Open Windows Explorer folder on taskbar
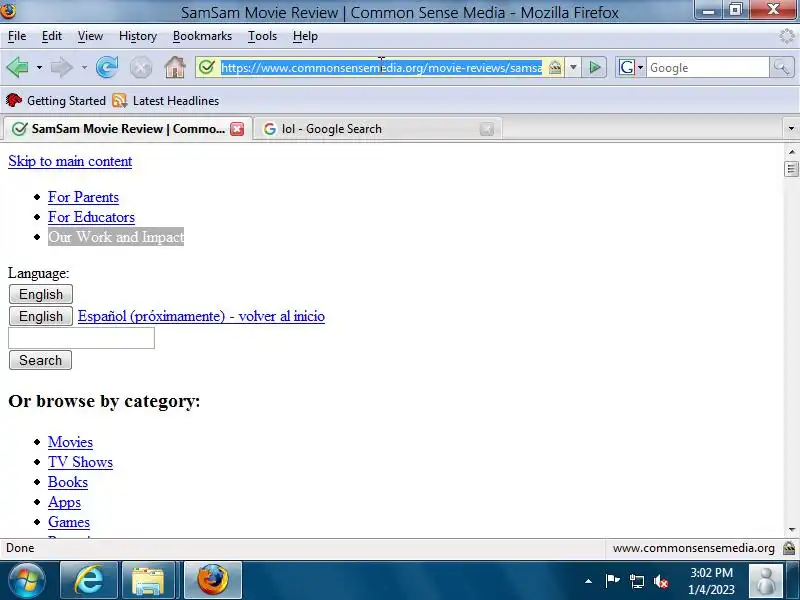The height and width of the screenshot is (600, 800). coord(148,581)
